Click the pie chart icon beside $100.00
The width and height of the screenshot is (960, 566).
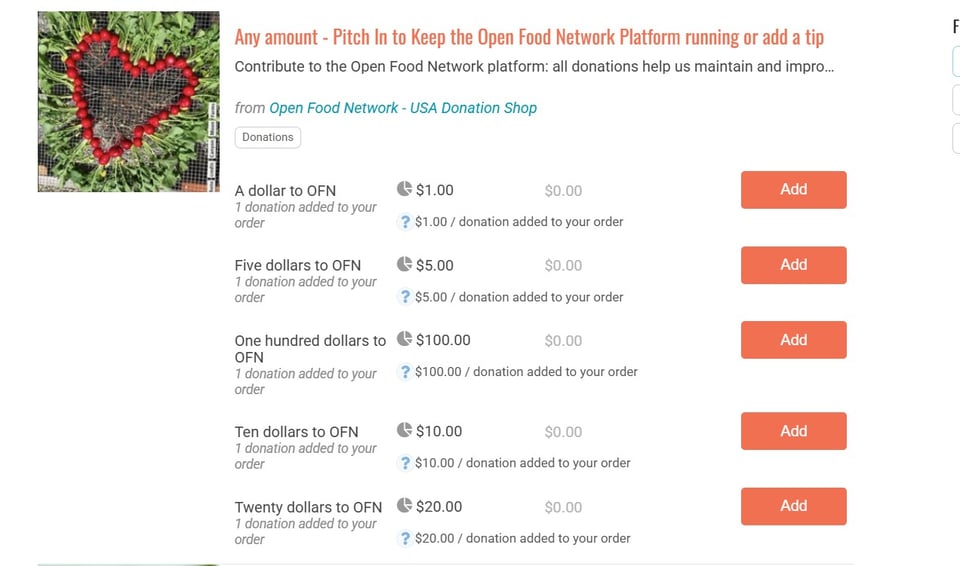[404, 339]
